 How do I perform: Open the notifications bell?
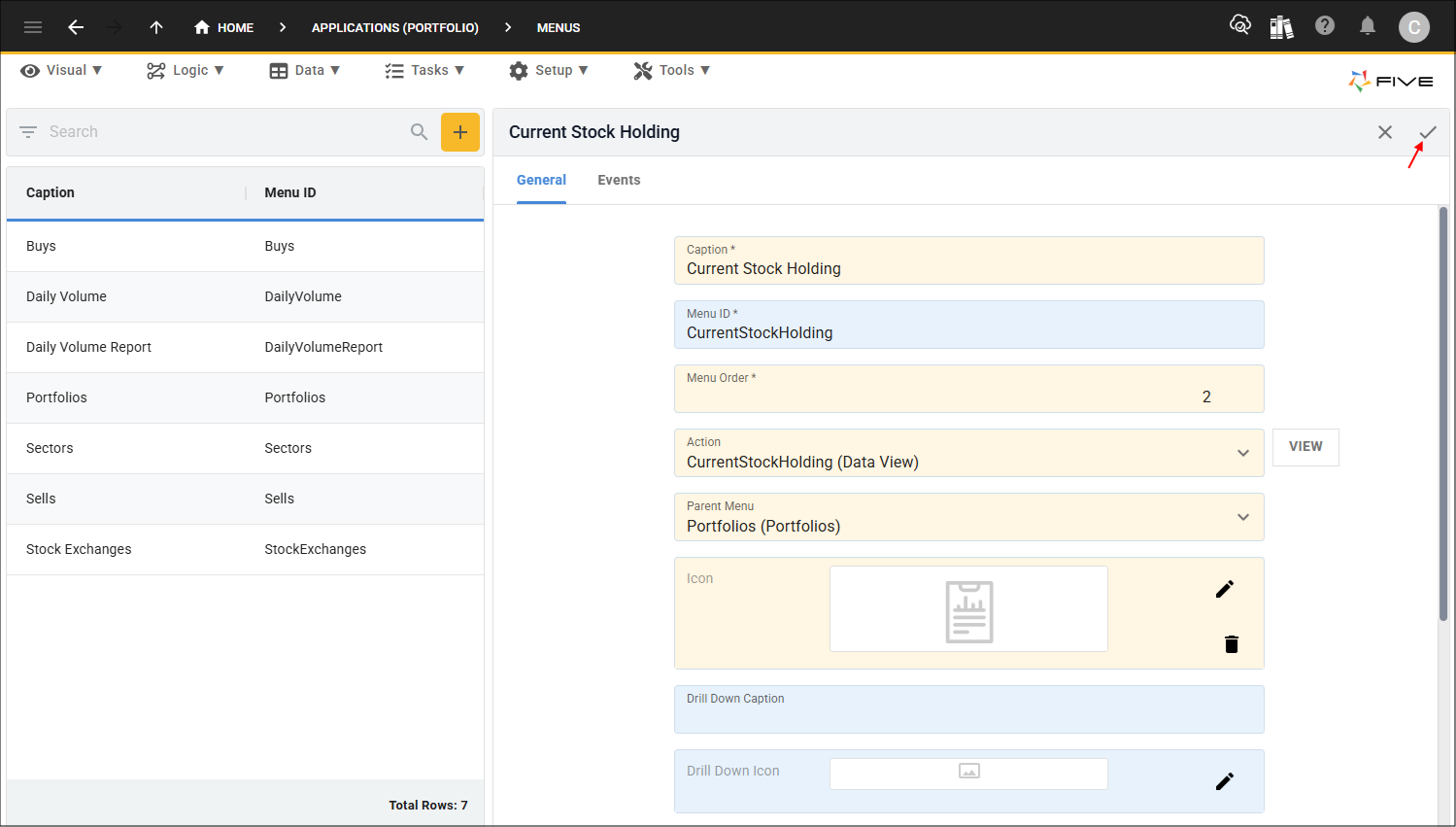coord(1368,25)
